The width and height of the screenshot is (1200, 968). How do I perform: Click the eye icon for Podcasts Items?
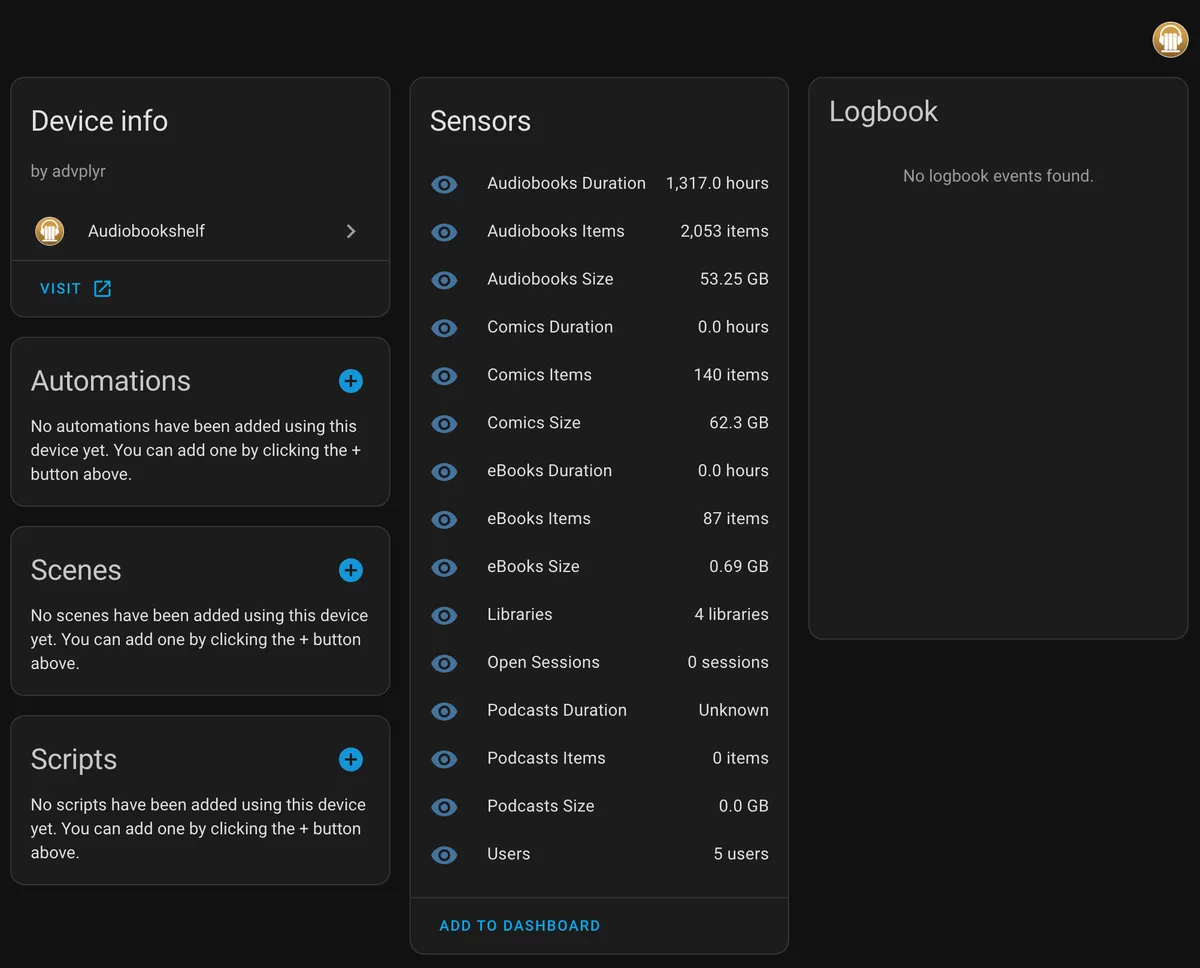tap(444, 760)
